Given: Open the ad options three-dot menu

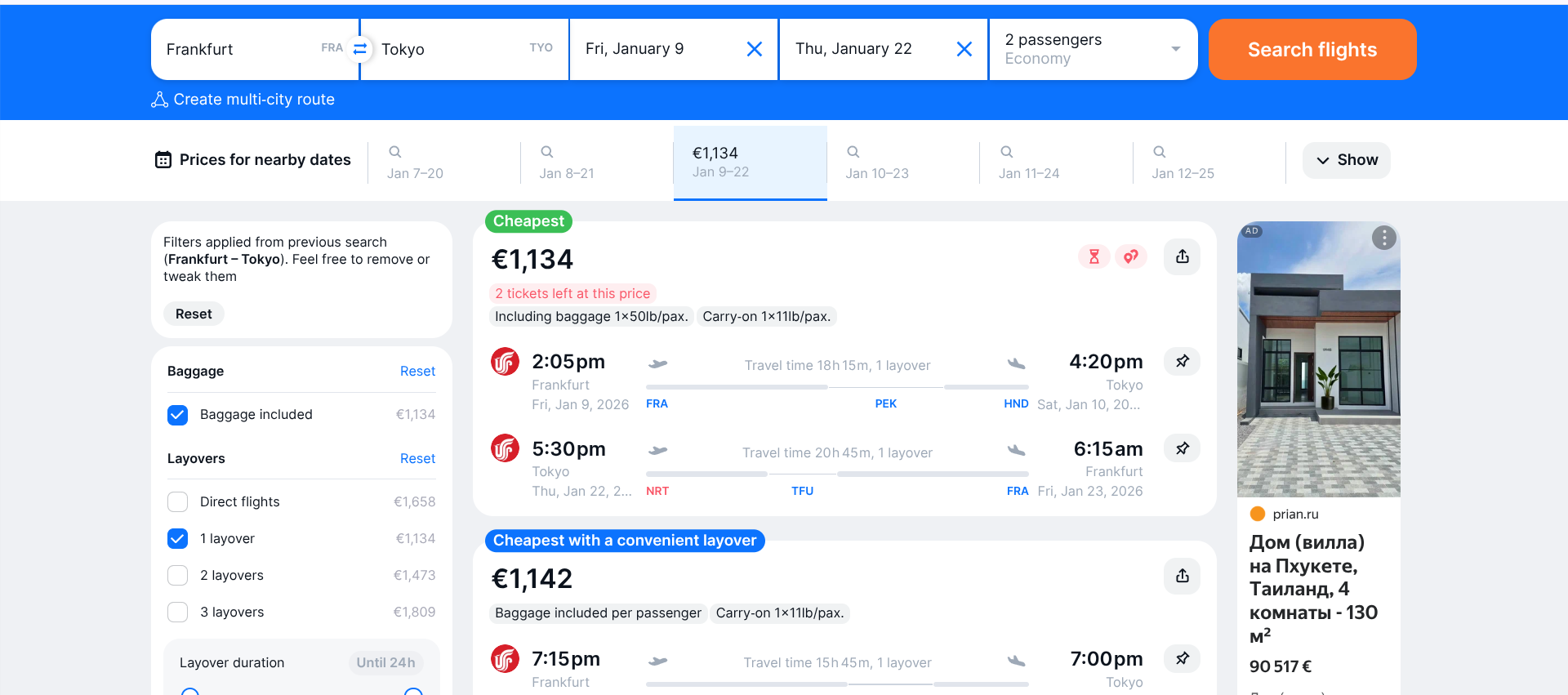Looking at the screenshot, I should tap(1383, 238).
